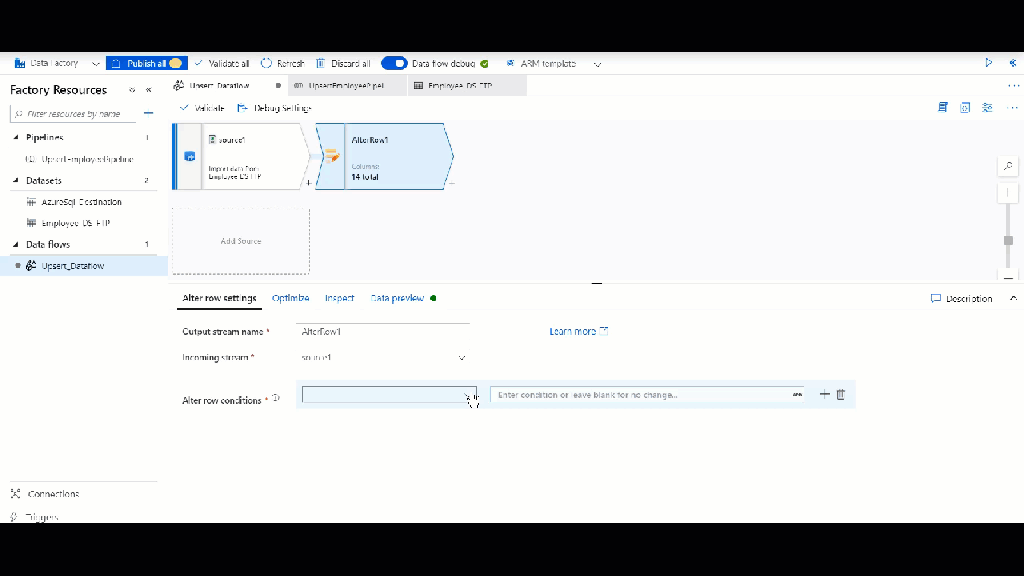
Task: Add another alter row condition
Action: click(824, 394)
